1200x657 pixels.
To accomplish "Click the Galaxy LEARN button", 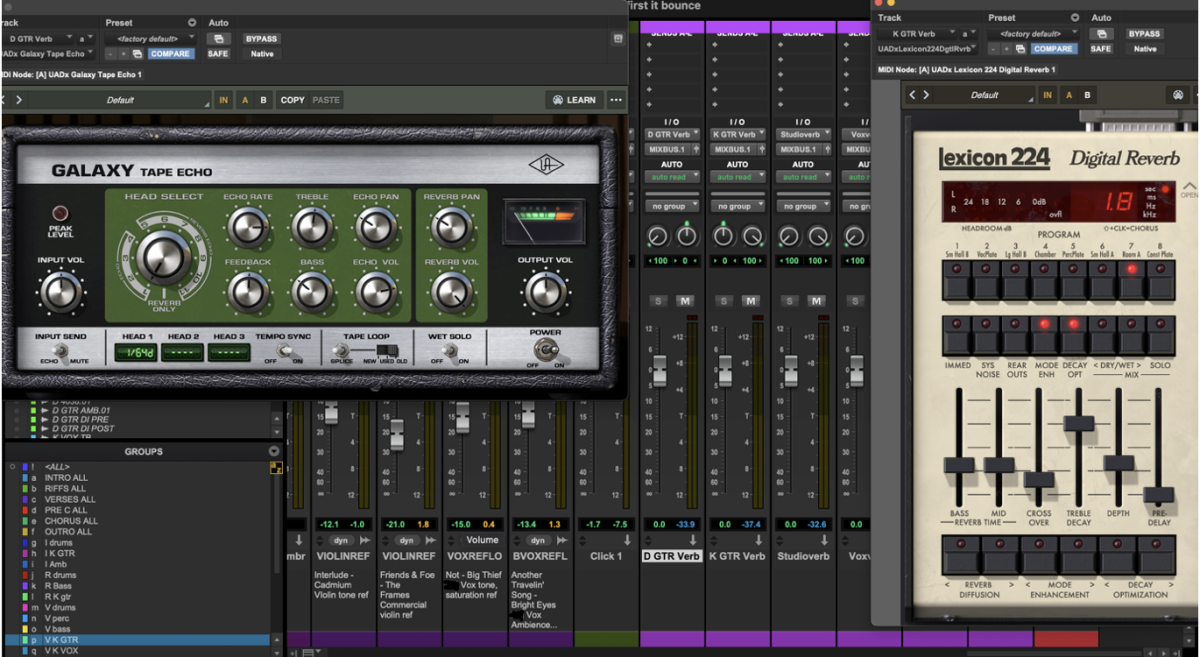I will click(x=574, y=100).
